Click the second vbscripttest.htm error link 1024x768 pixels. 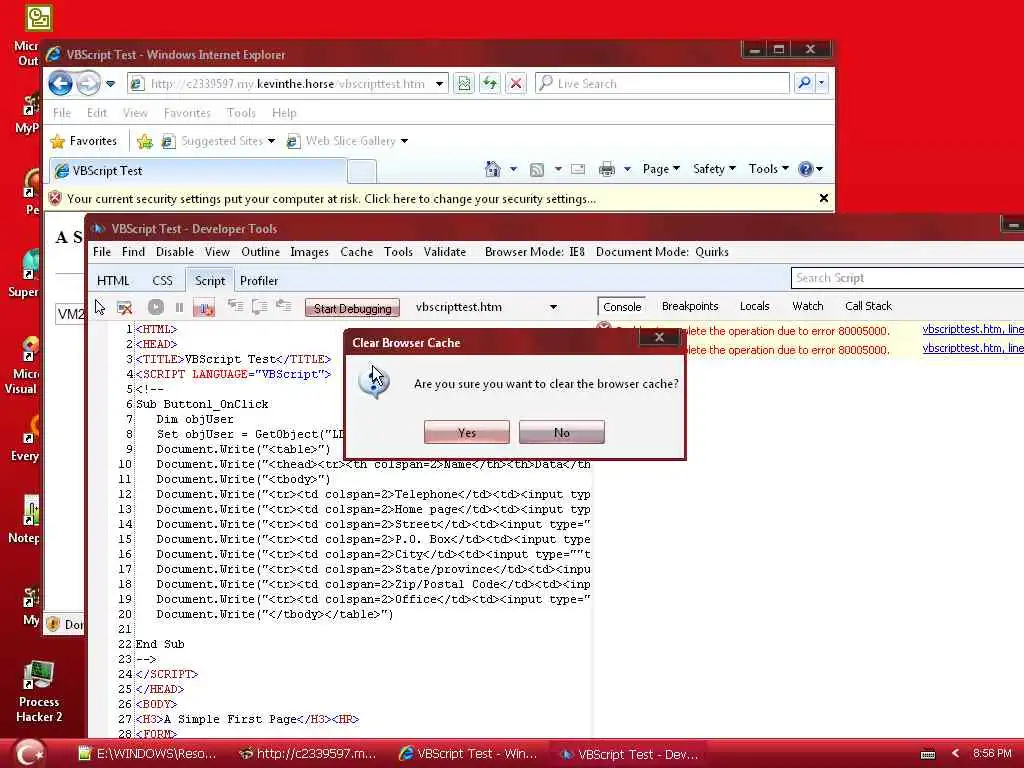(972, 349)
